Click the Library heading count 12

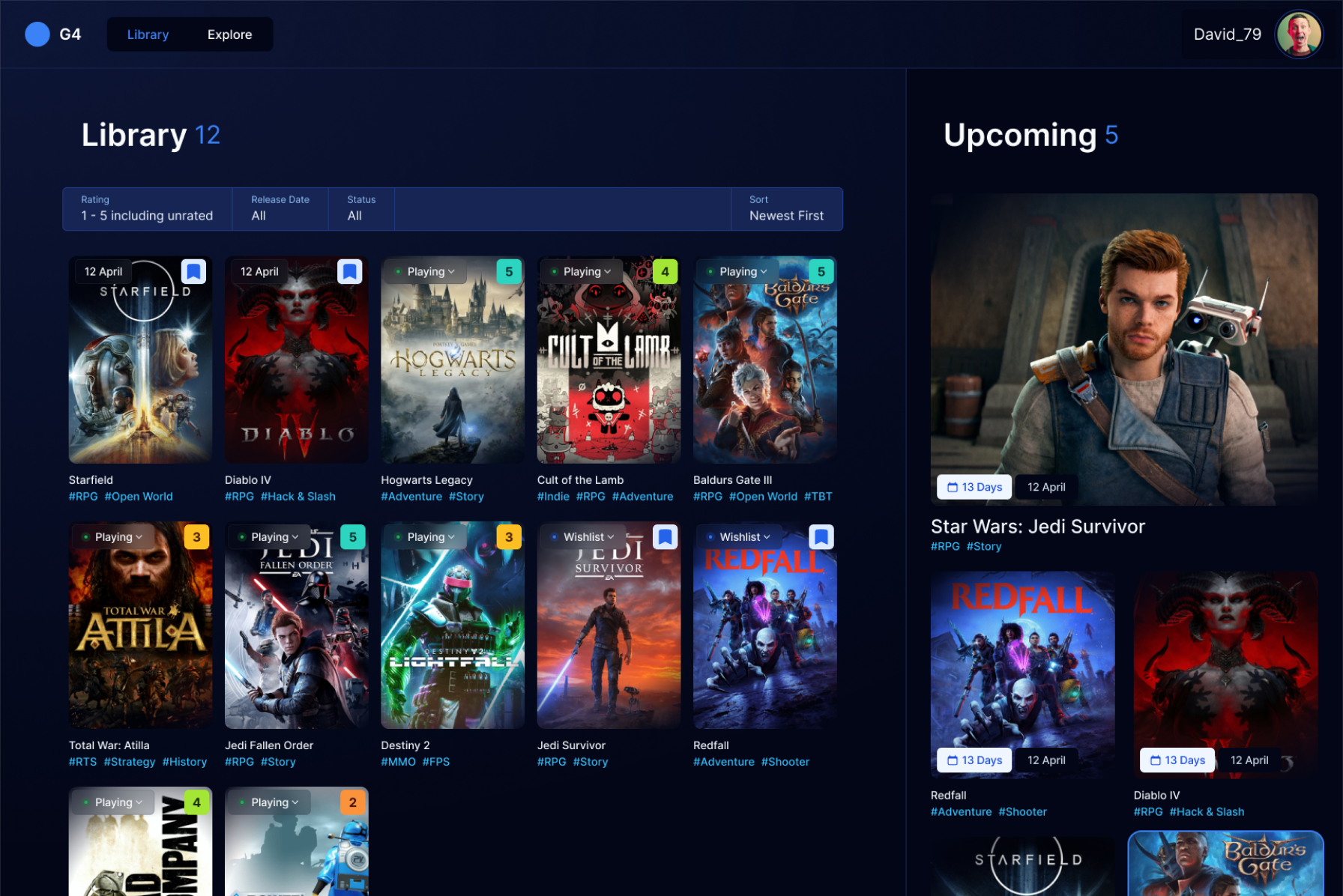[x=208, y=135]
